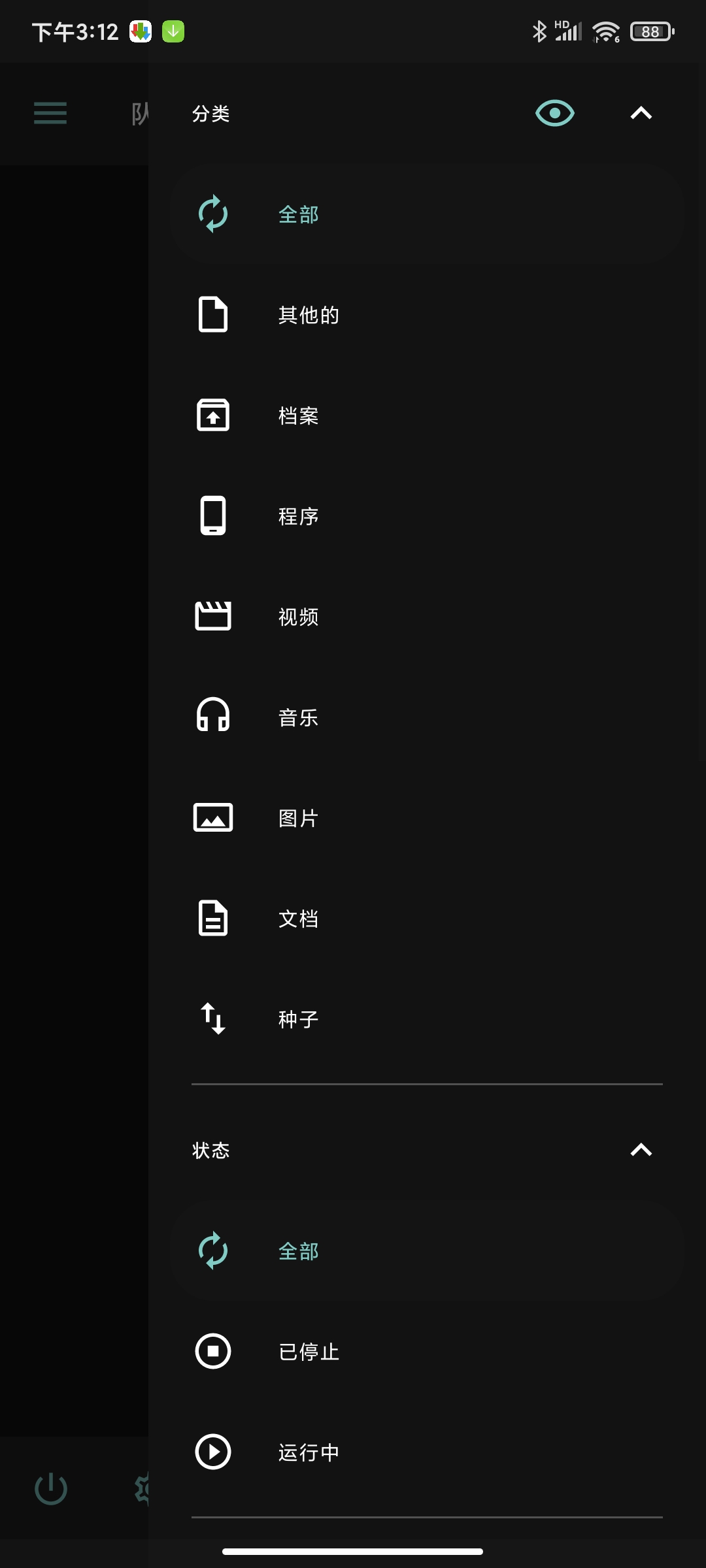Click the document icon for 文档
The width and height of the screenshot is (706, 1568).
point(213,918)
